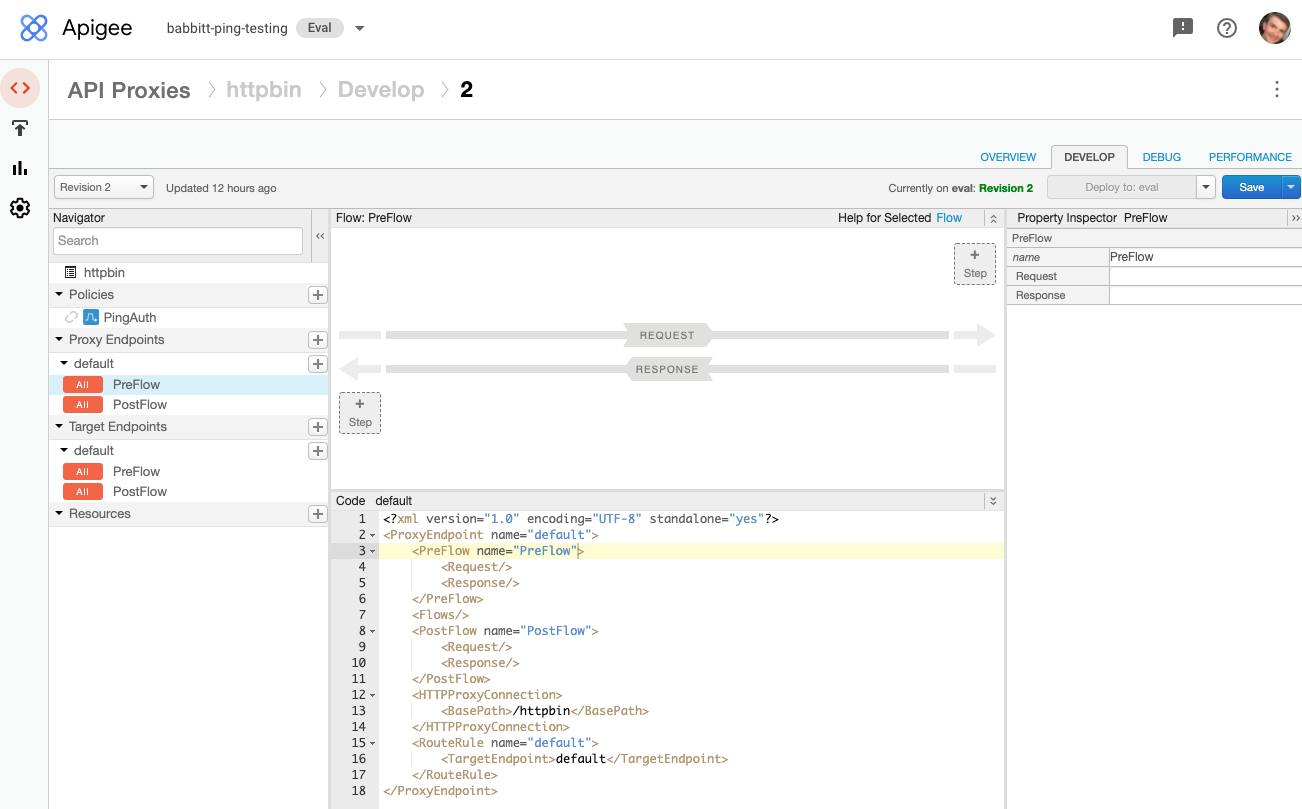Open the environment dropdown next to babbitt-ping-testing
Viewport: 1302px width, 809px height.
pos(359,28)
